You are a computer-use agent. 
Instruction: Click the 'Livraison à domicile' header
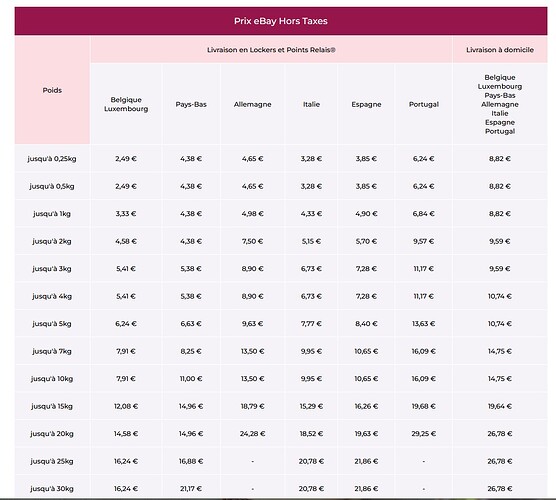tap(500, 50)
